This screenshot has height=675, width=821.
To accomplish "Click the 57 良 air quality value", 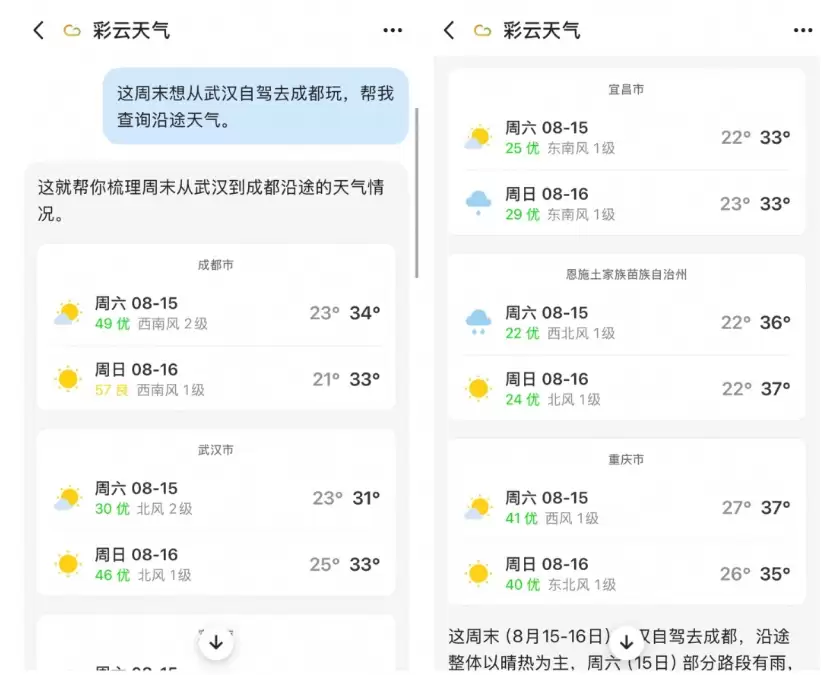I will tap(112, 390).
